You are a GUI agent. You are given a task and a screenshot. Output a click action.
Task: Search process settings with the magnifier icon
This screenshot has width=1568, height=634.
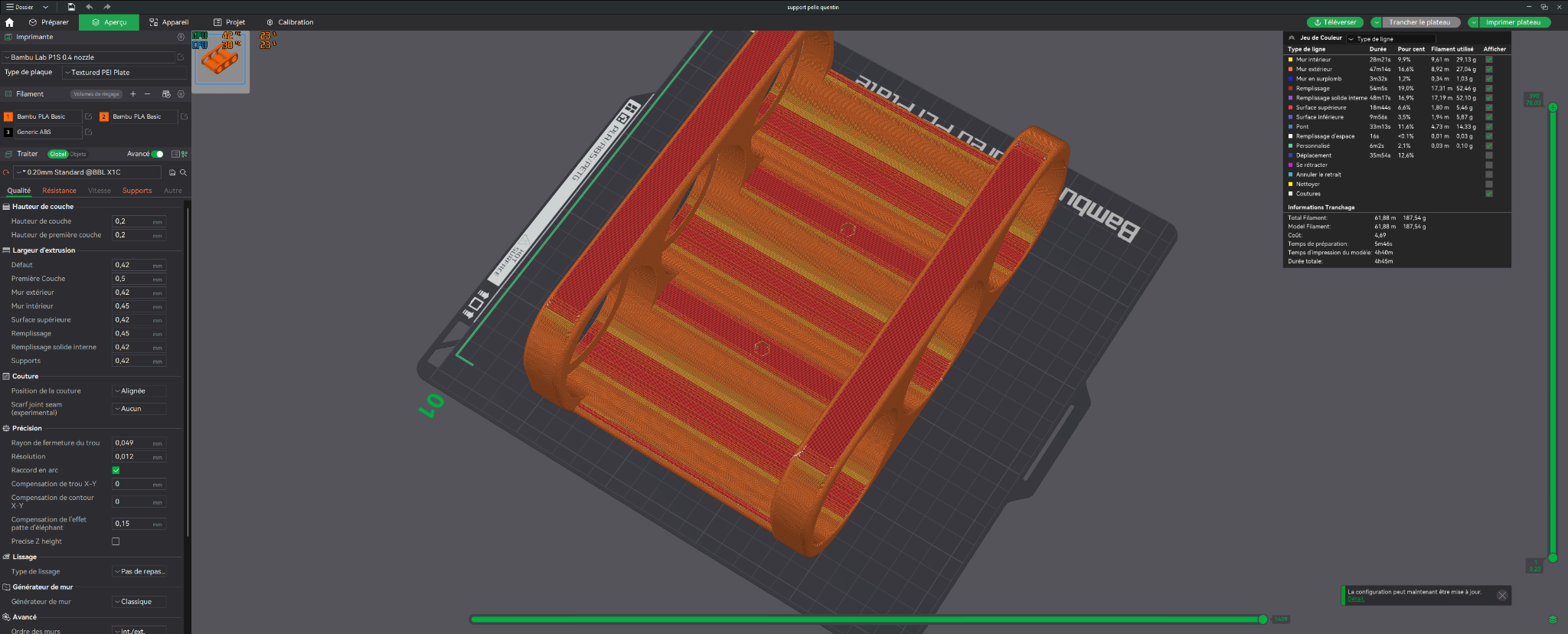pos(183,172)
